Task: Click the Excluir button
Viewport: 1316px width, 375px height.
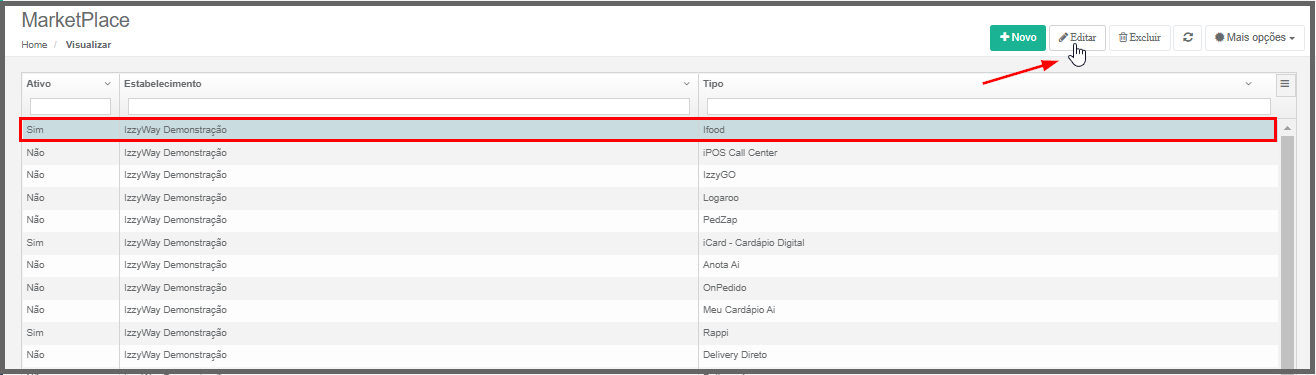Action: point(1139,37)
